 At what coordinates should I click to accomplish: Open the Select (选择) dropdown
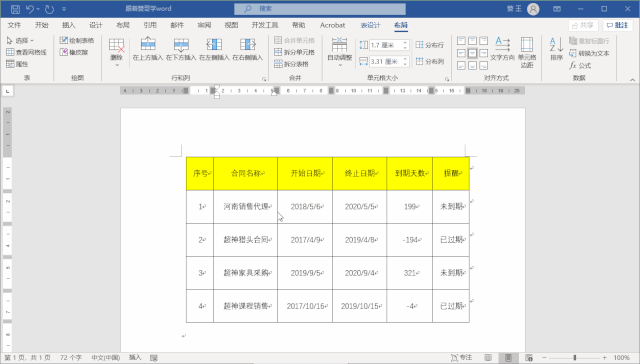click(x=20, y=40)
